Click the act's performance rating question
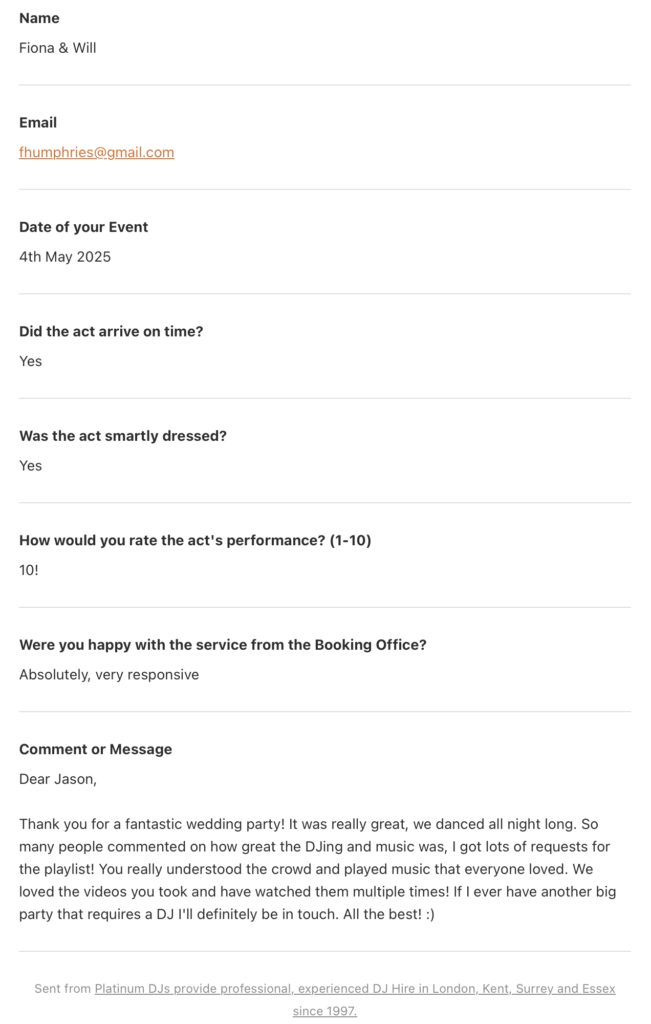This screenshot has width=651, height=1024. pos(195,540)
